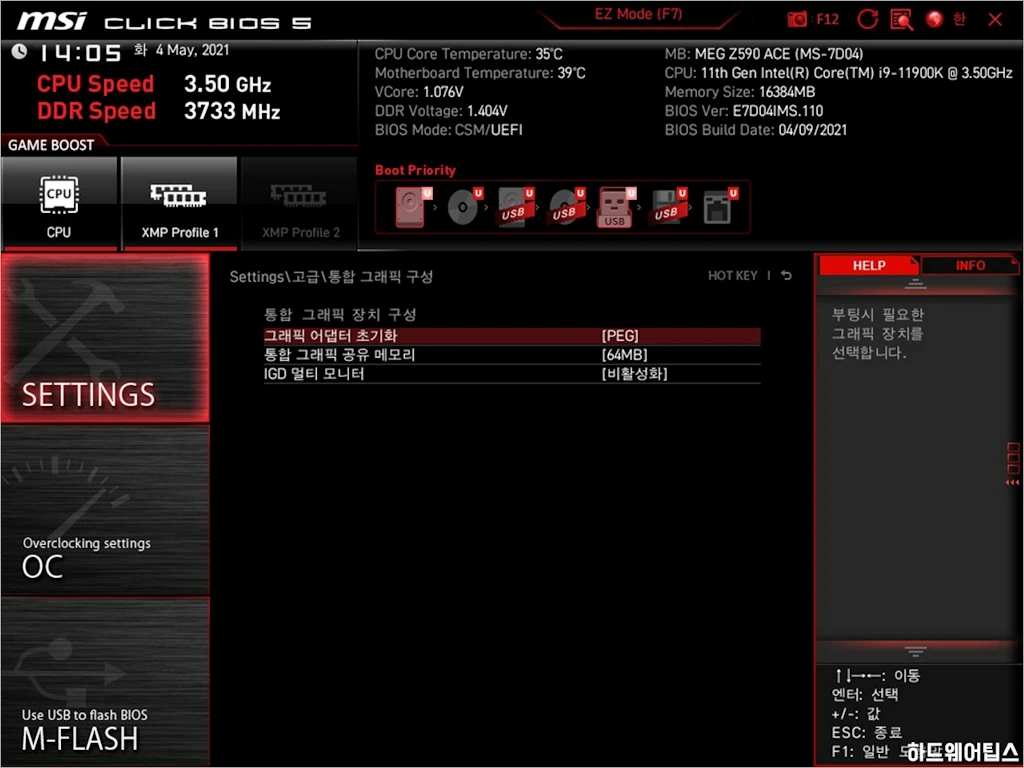The height and width of the screenshot is (768, 1024).
Task: Enable XMP Profile 2
Action: click(300, 203)
